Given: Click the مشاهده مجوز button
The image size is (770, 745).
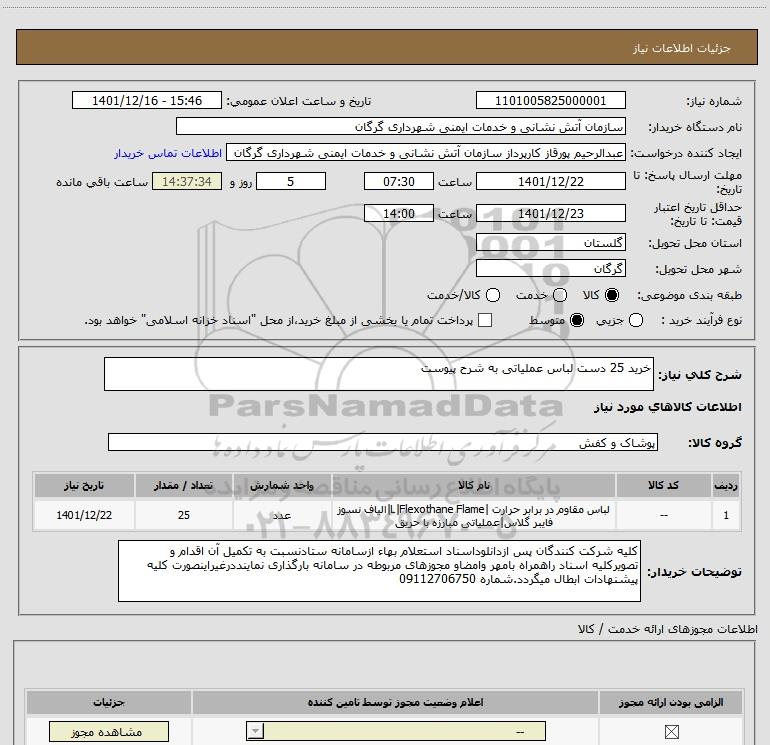Looking at the screenshot, I should [x=109, y=732].
